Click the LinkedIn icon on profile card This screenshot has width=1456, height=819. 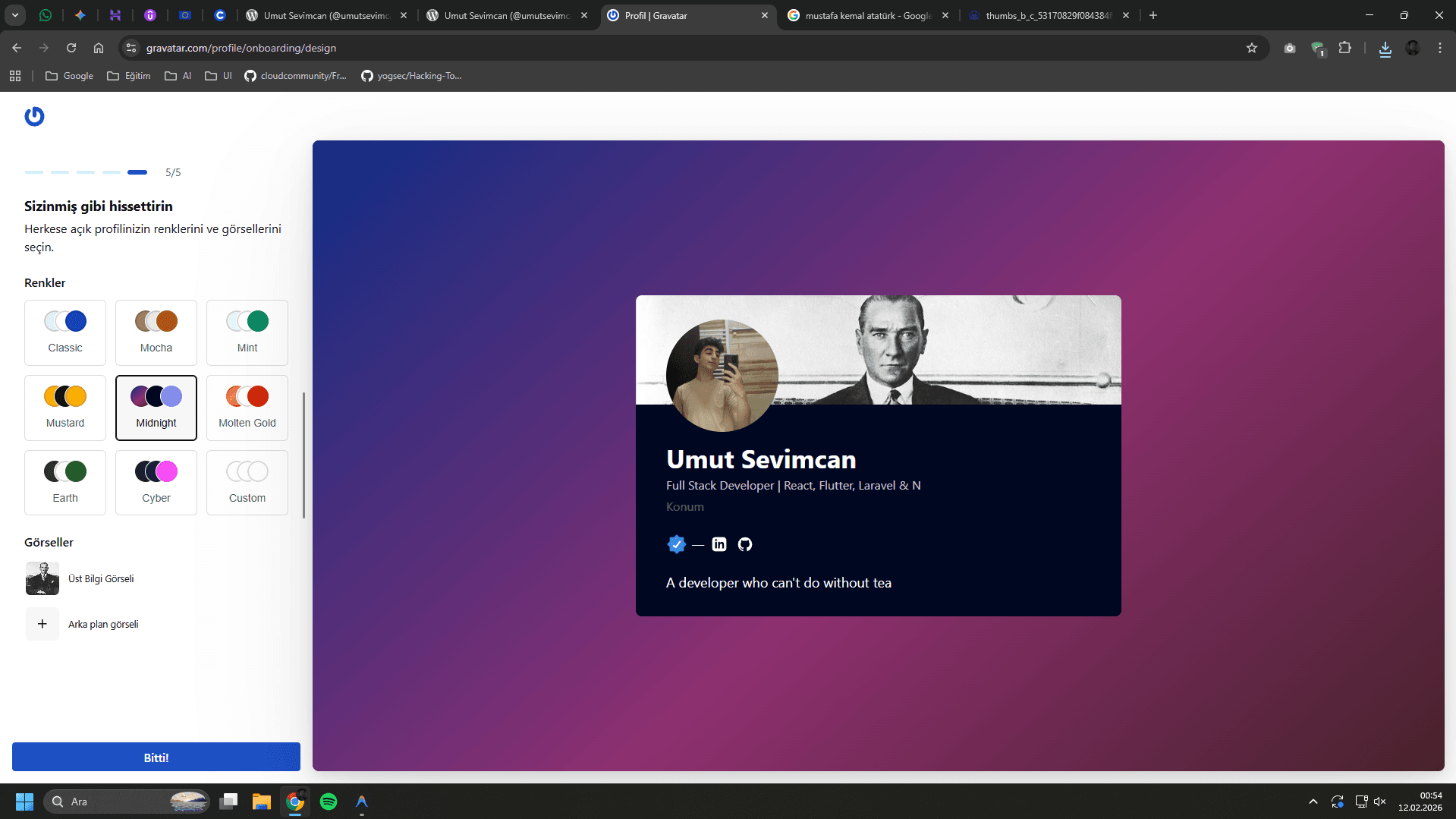coord(719,544)
